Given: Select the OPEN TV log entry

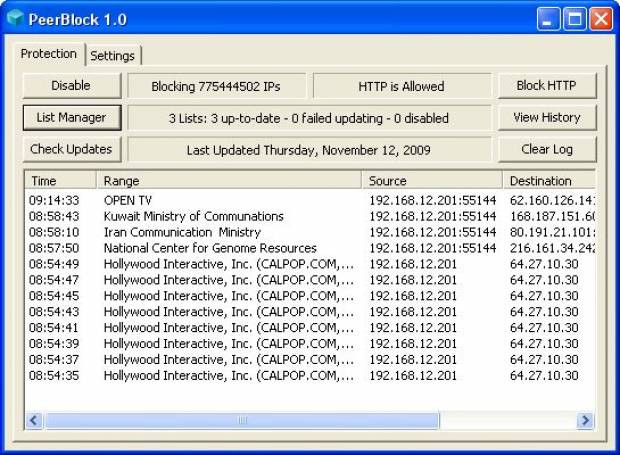Looking at the screenshot, I should coord(310,200).
